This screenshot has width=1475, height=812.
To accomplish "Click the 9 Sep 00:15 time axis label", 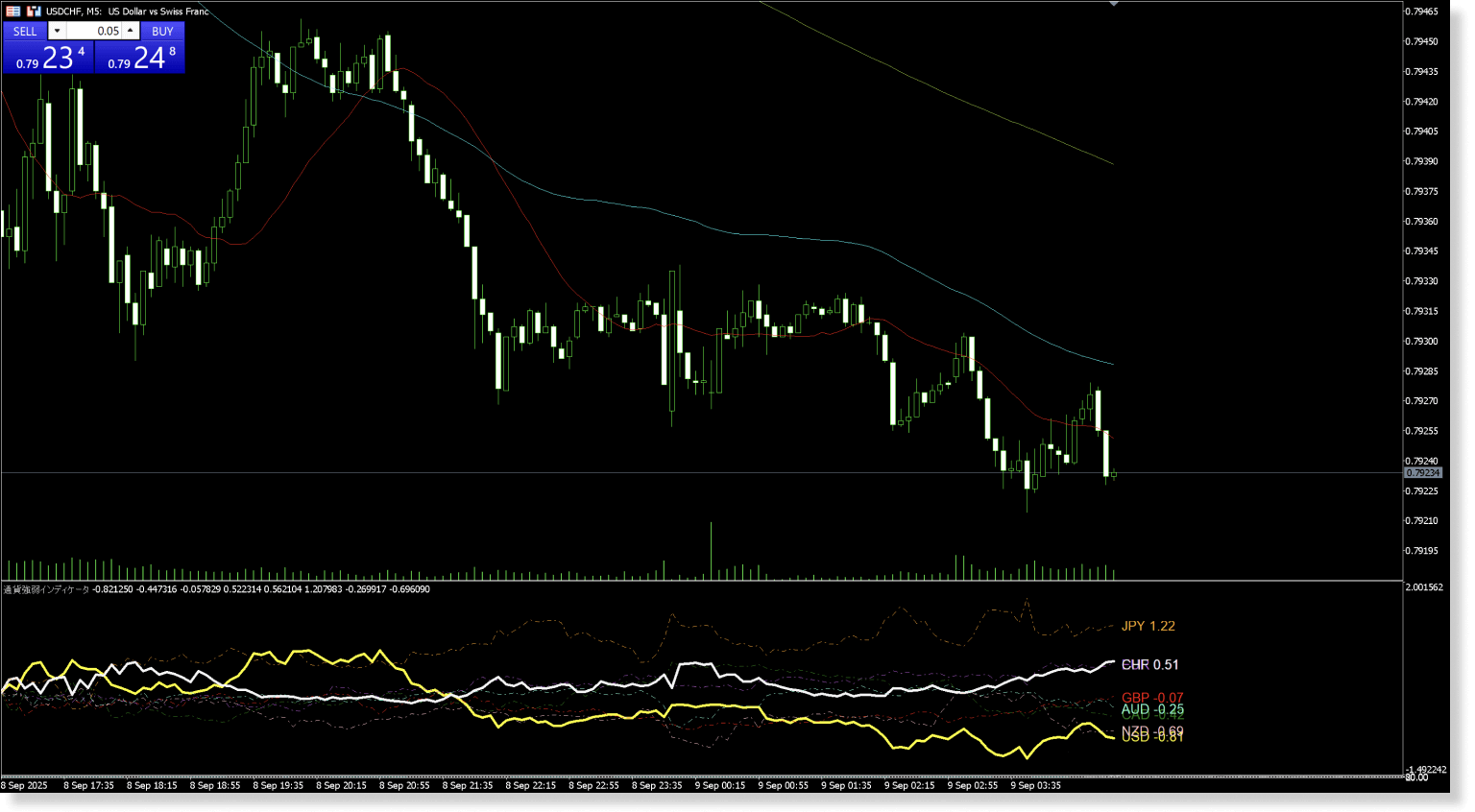I will tap(721, 785).
